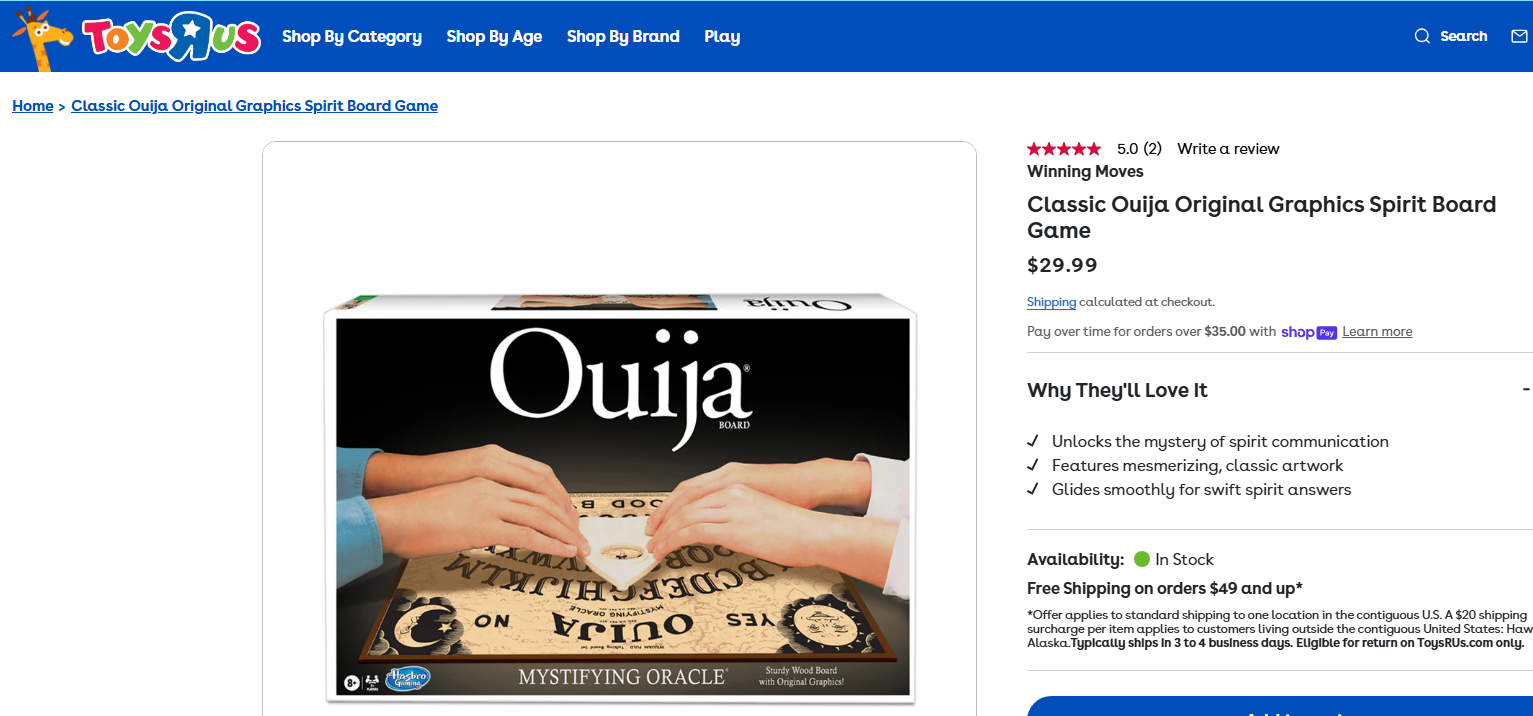Screen dimensions: 1533x716
Task: Click the Home breadcrumb link
Action: coord(33,105)
